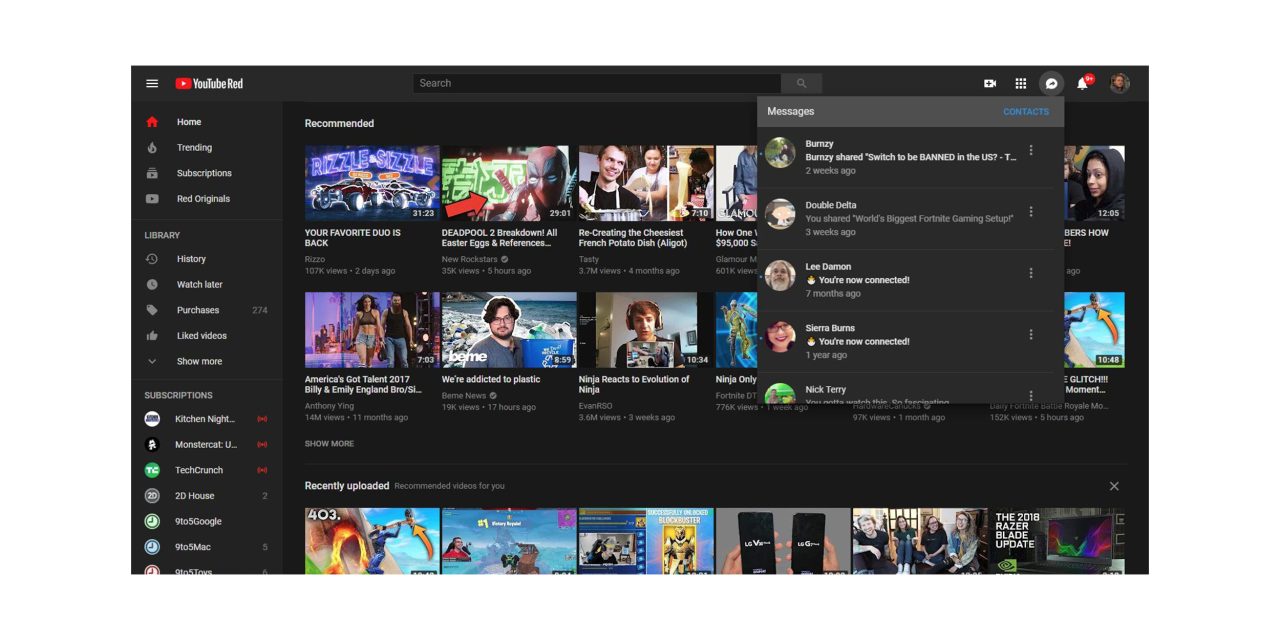Open the YouTube apps grid
The width and height of the screenshot is (1280, 640).
click(x=1021, y=84)
